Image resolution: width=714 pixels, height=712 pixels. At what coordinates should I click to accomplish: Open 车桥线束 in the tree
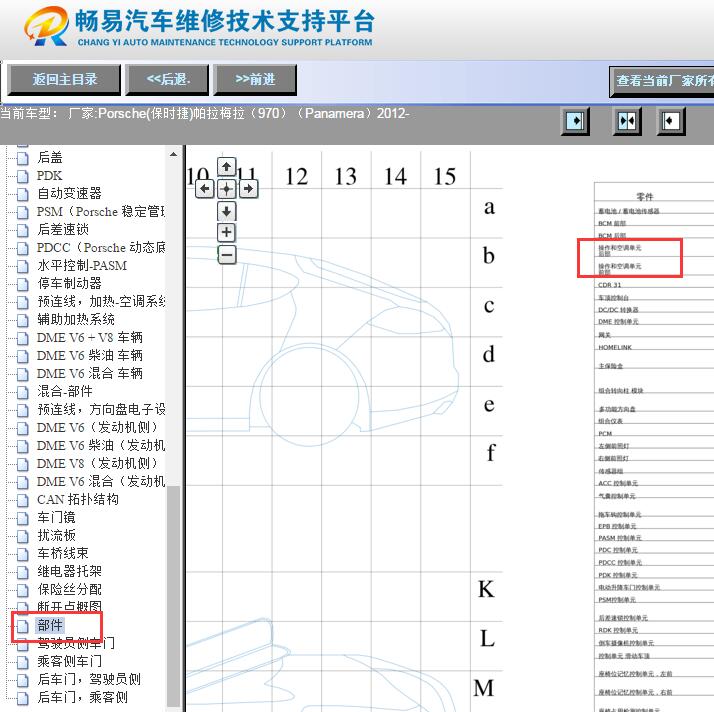63,554
